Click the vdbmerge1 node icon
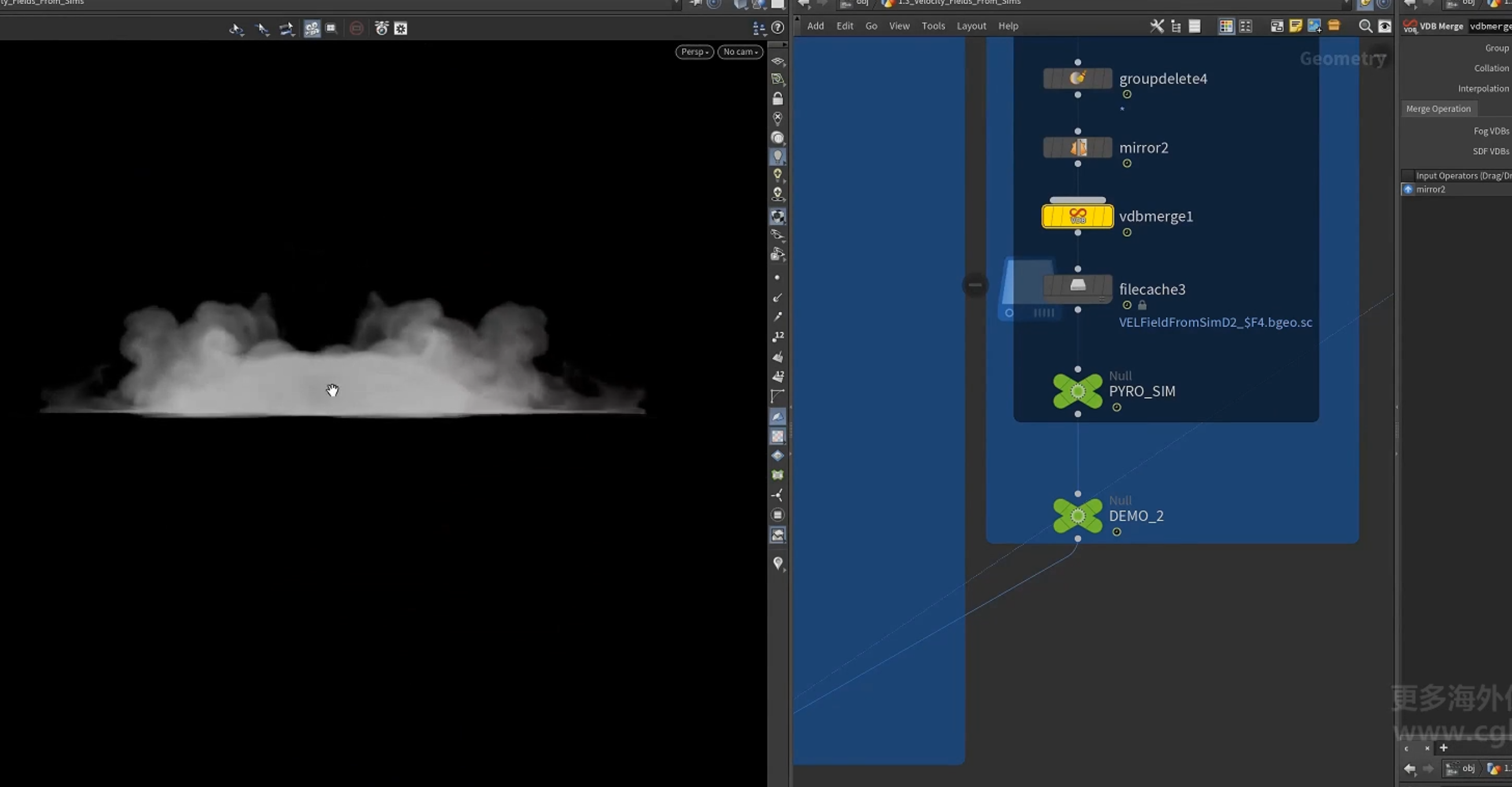The height and width of the screenshot is (787, 1512). point(1077,216)
